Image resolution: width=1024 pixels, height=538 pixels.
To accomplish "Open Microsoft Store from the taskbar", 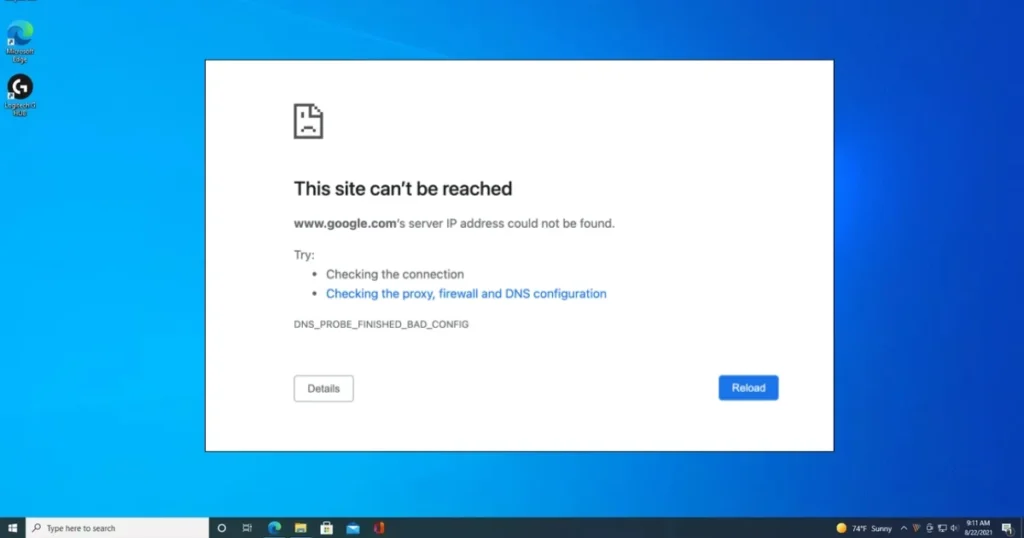I will click(x=327, y=528).
